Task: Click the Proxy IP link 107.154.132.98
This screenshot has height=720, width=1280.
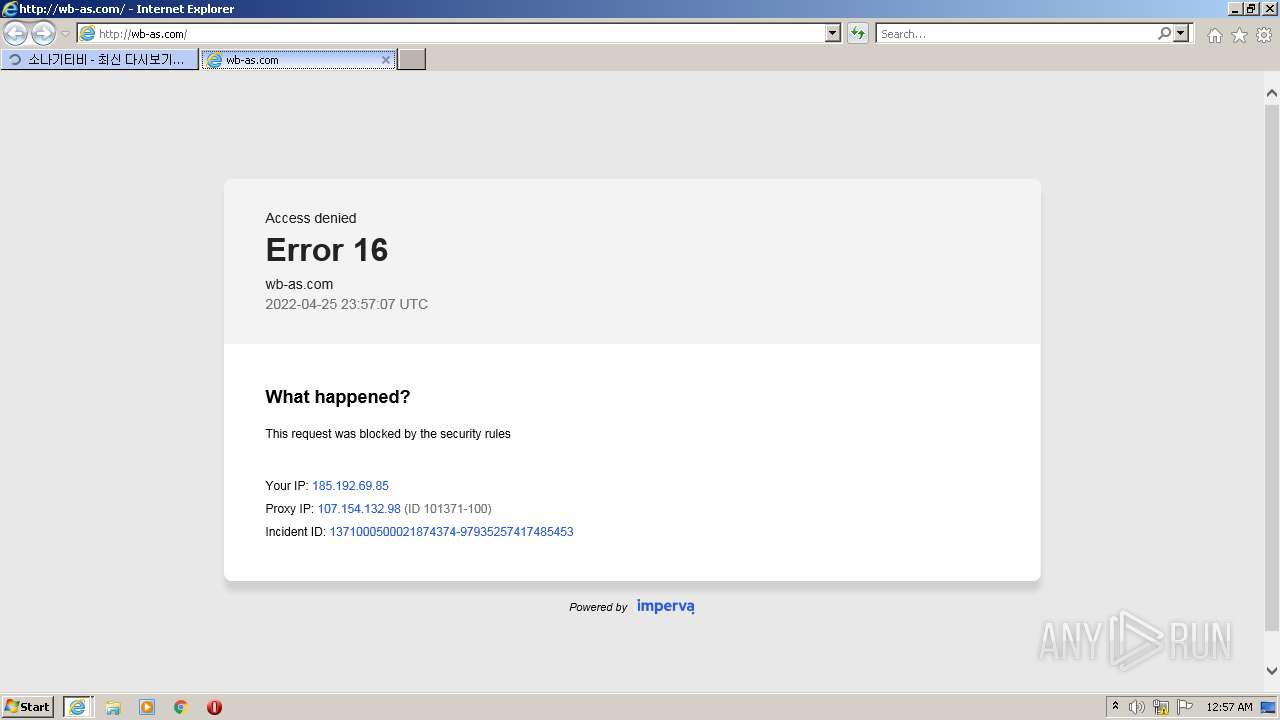Action: 359,509
